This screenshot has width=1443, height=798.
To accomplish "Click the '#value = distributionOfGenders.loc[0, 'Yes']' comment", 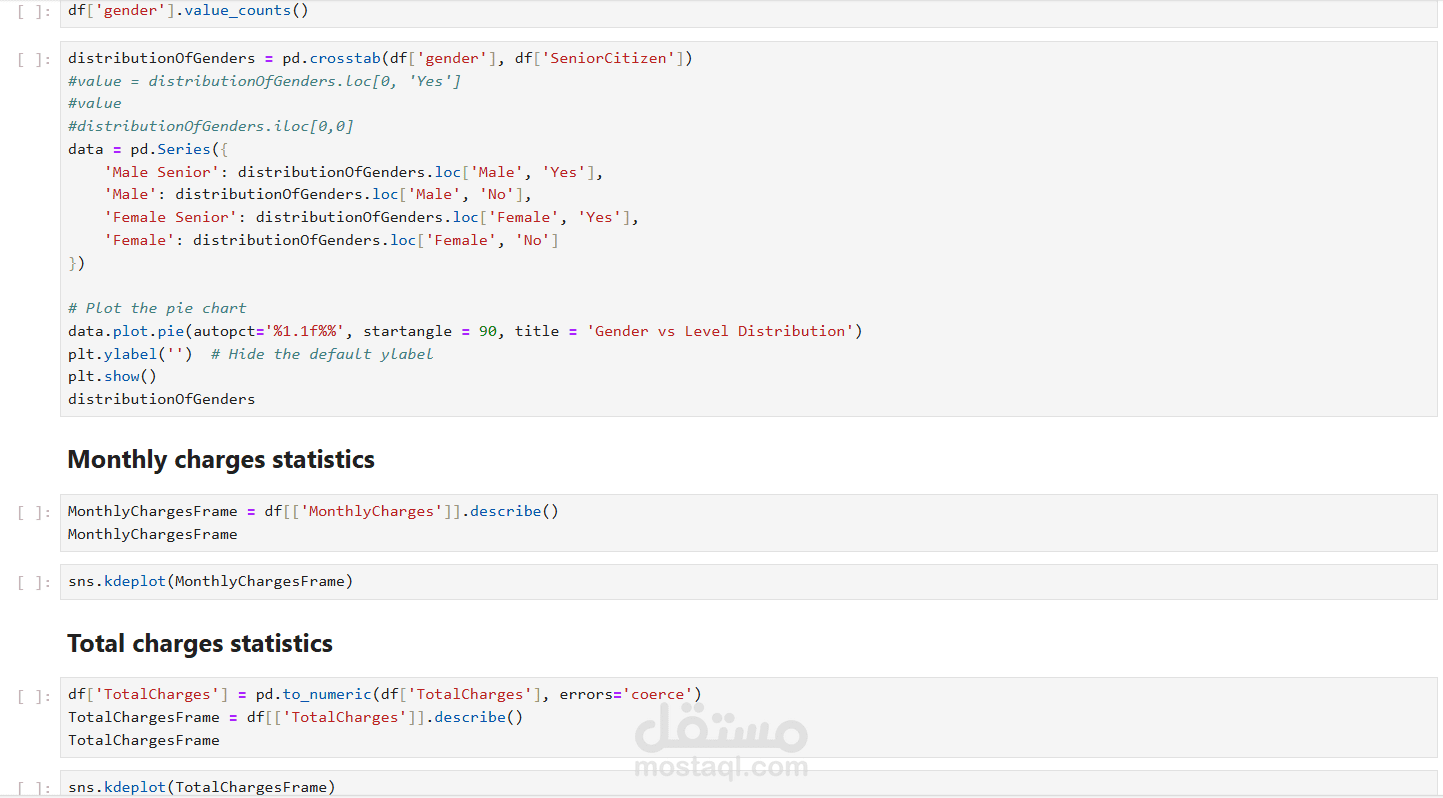I will pos(265,81).
